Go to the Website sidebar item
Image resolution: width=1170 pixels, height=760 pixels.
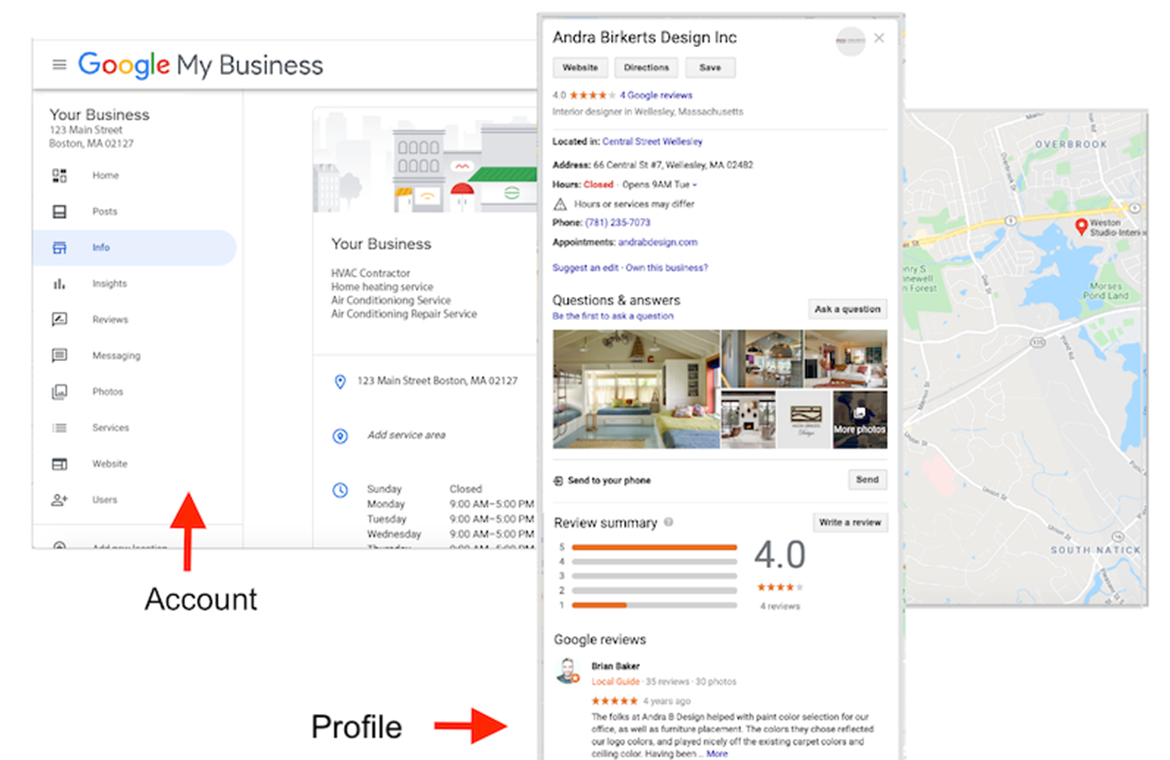(110, 464)
